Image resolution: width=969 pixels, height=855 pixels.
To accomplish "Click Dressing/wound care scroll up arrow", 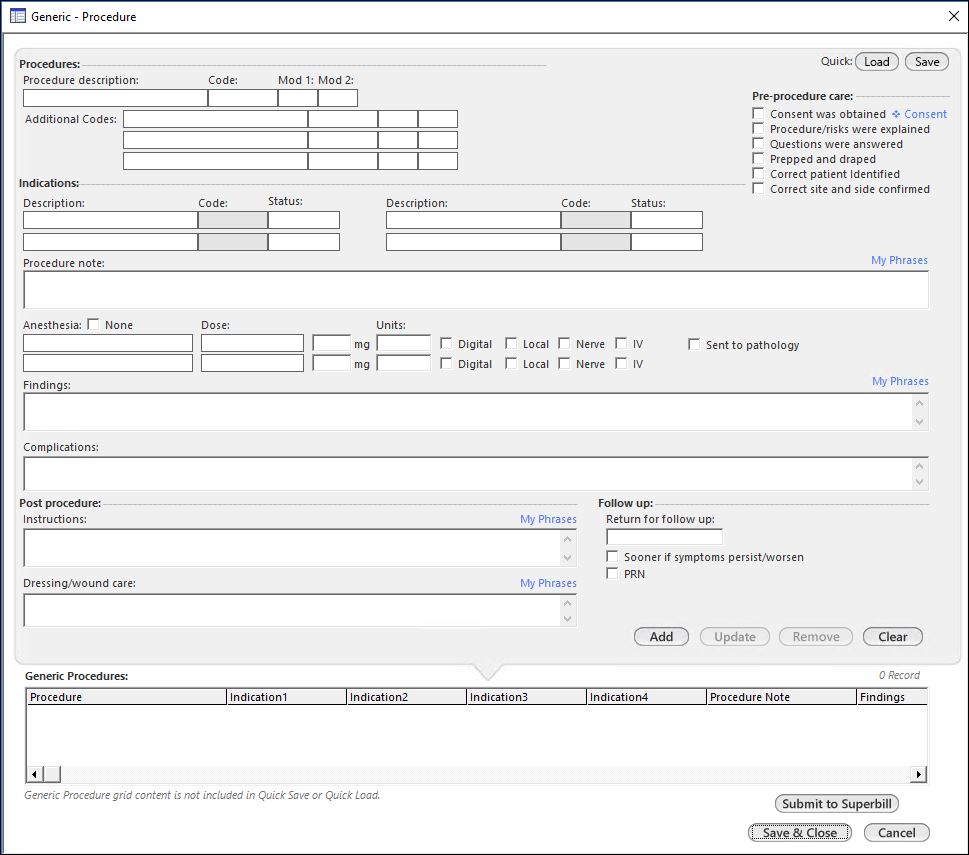I will point(567,602).
